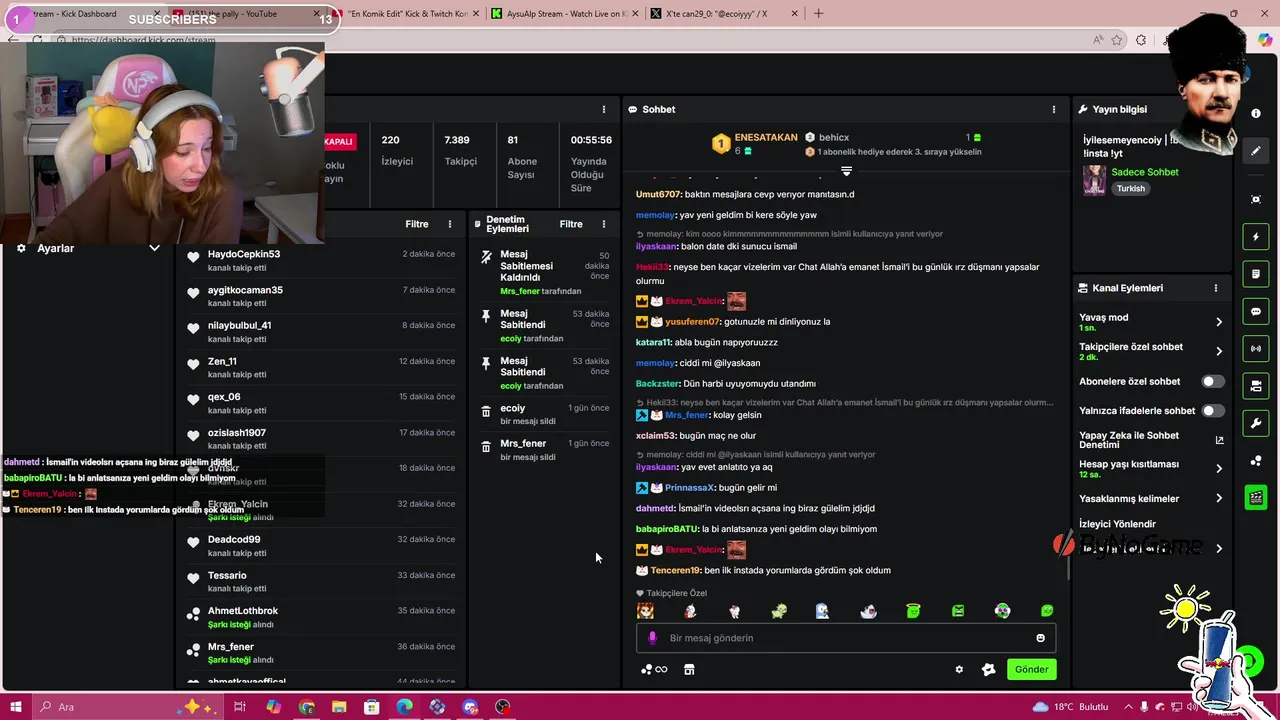
Task: Toggle the broadcast signal panel icon
Action: coord(1256,349)
